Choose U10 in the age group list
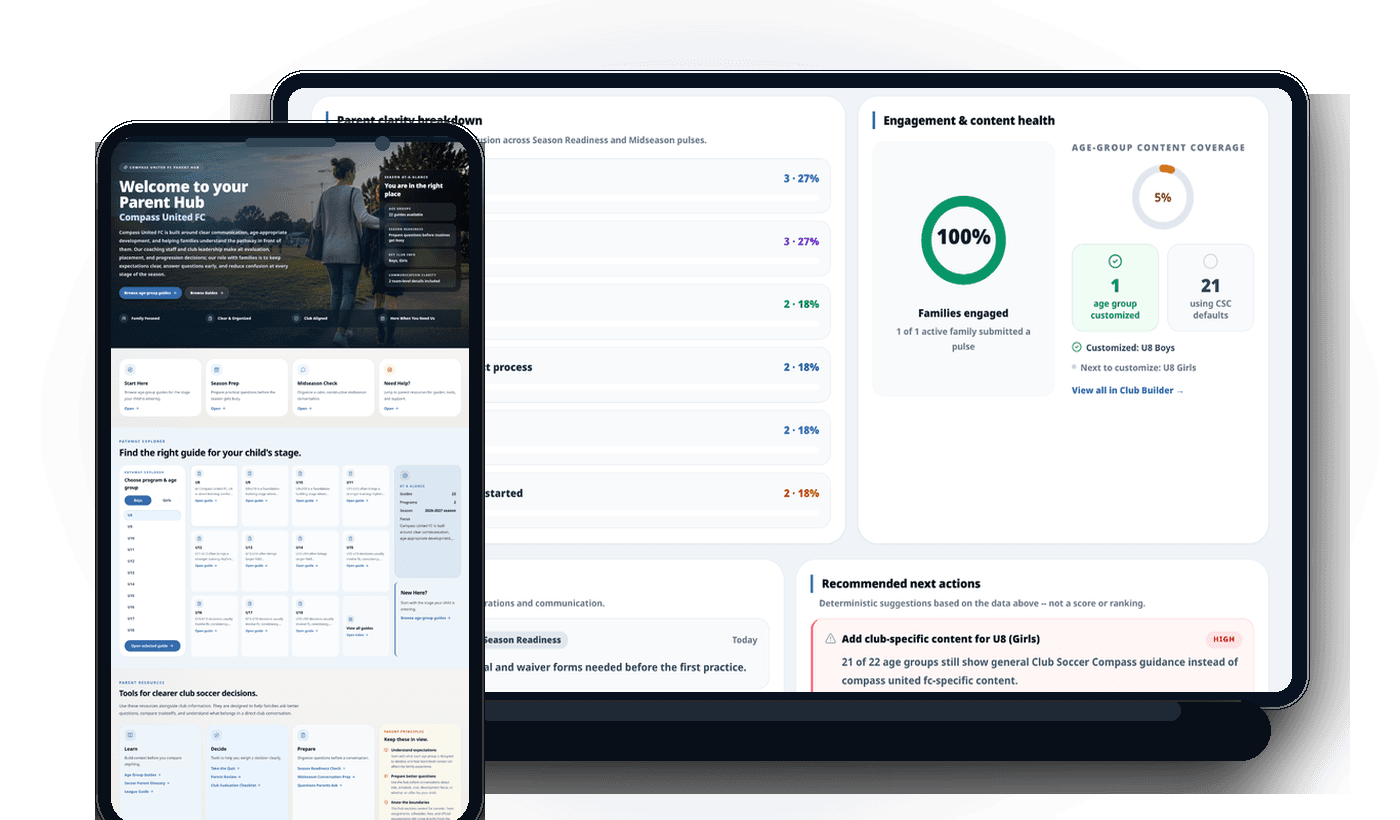1400x820 pixels. 153,538
